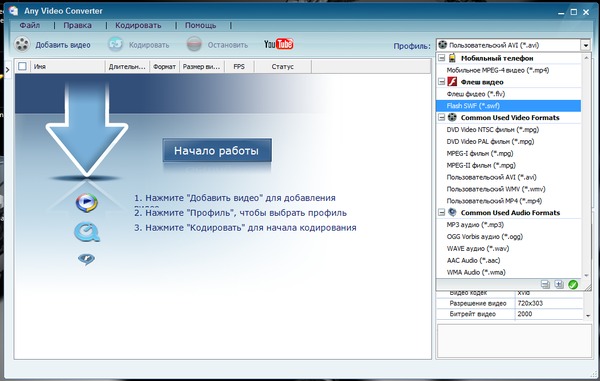
Task: Open the Файл menu
Action: click(x=29, y=25)
